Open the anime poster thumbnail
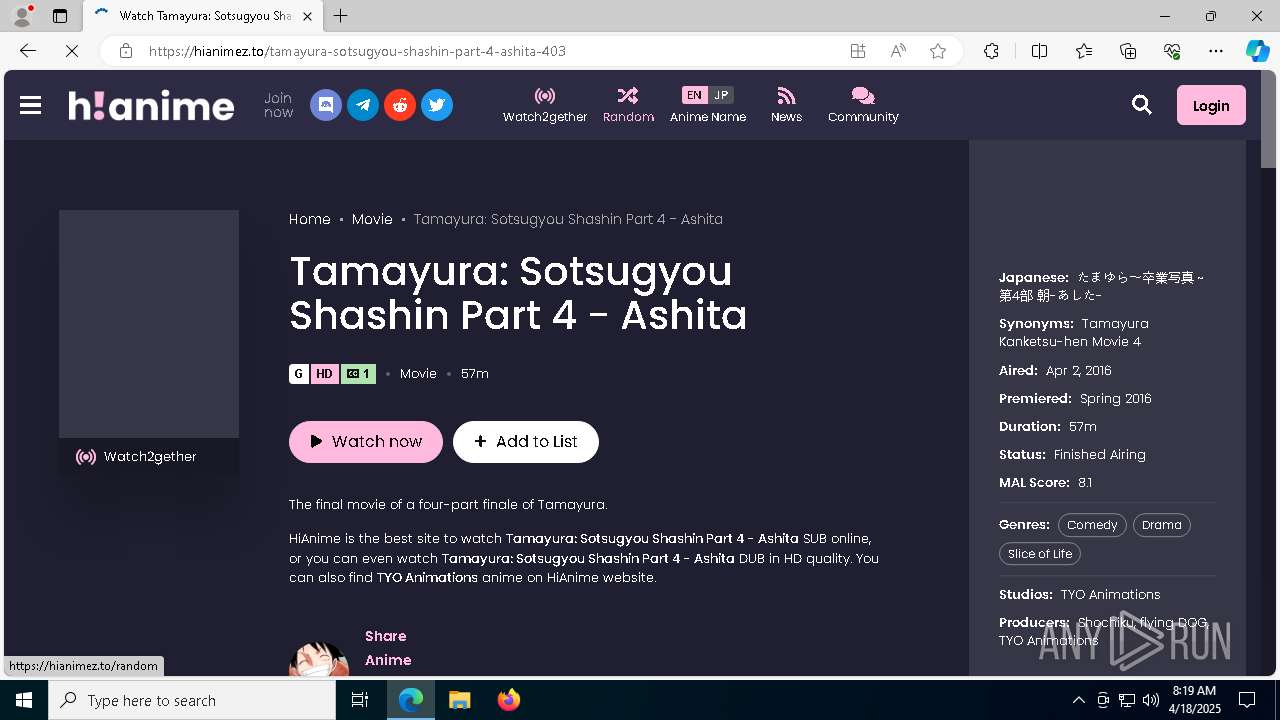The image size is (1280, 720). [x=149, y=324]
